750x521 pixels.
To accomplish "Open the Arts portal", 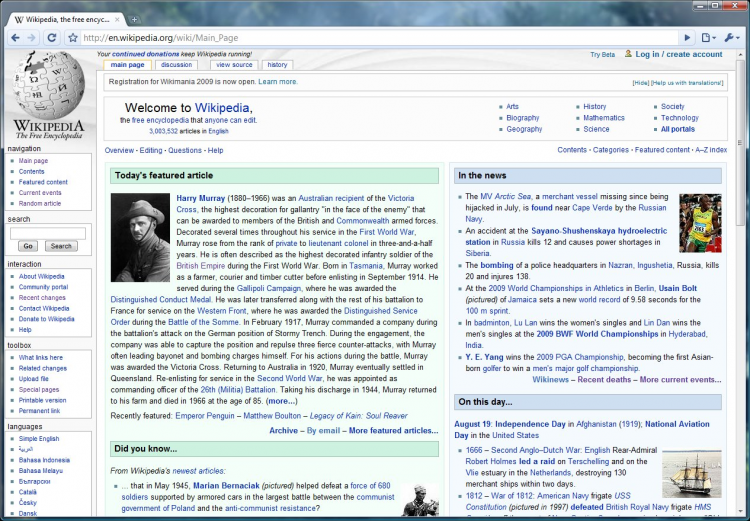I will point(512,107).
